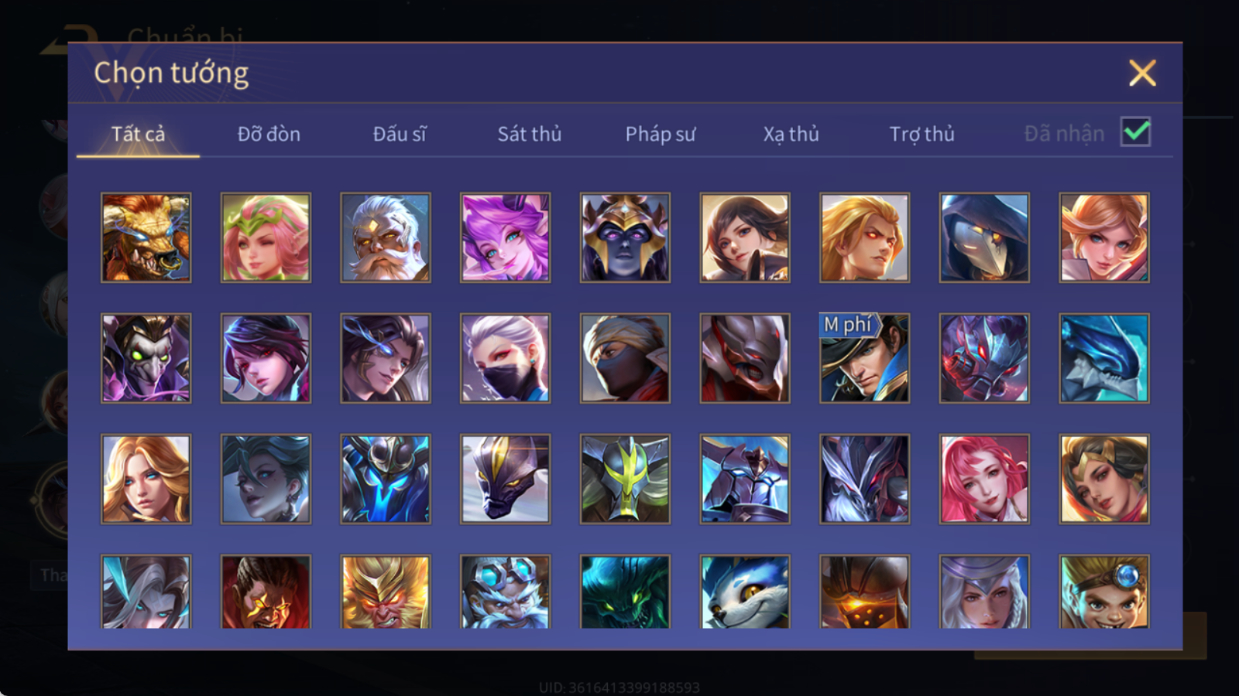Select the 'Đấu sĩ' tab
This screenshot has width=1239, height=696.
coord(399,134)
